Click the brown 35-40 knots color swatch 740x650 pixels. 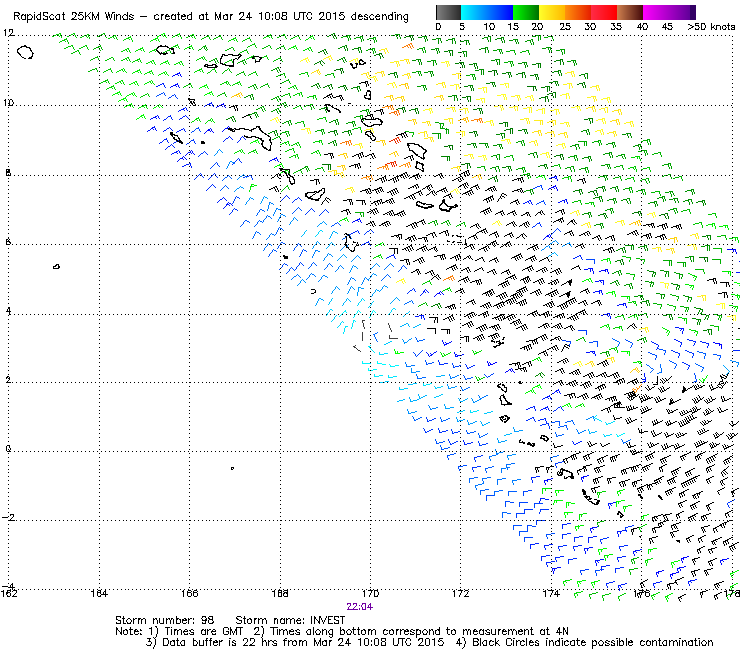pos(630,12)
